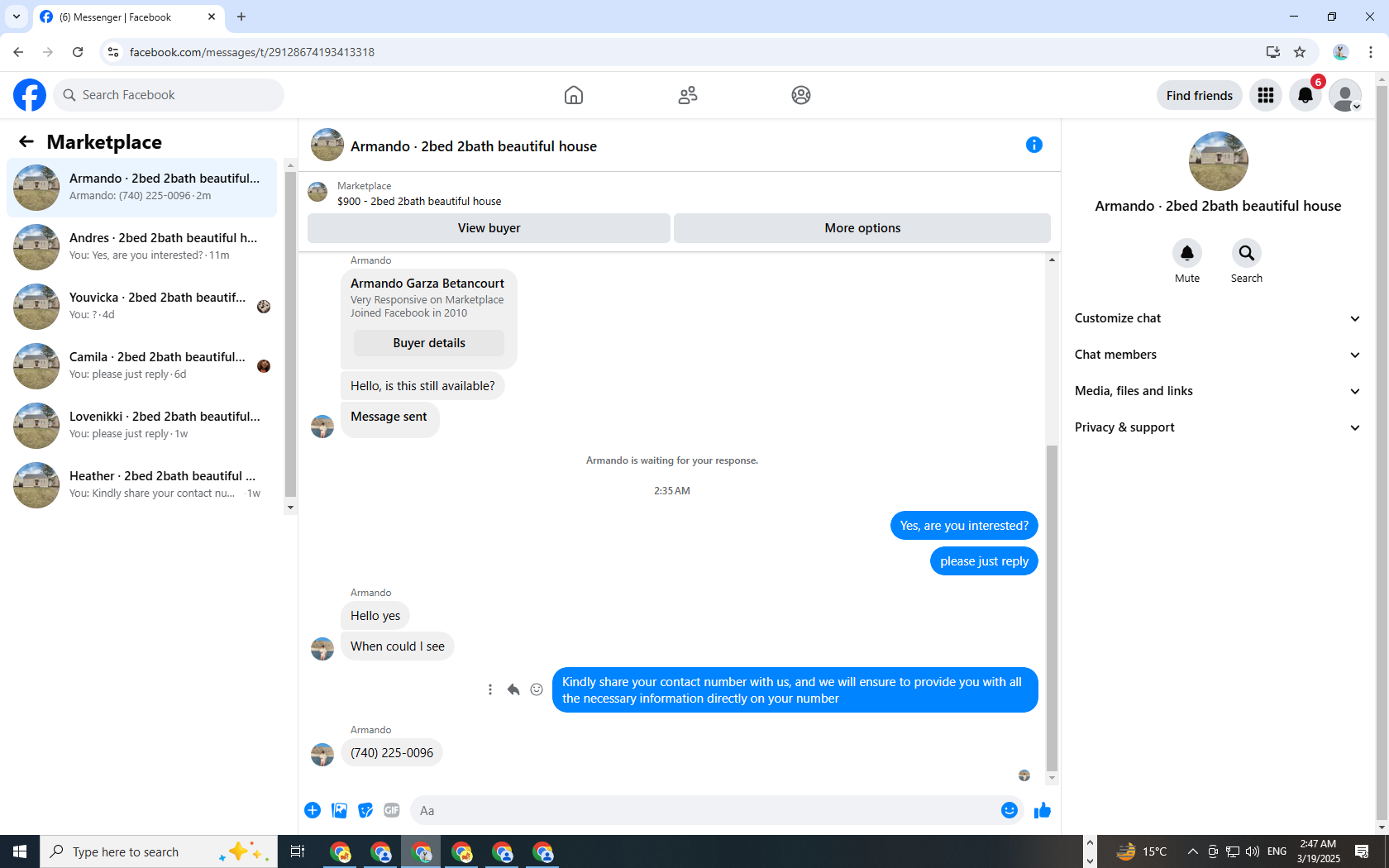
Task: Open the Lovenikki conversation in the list
Action: (142, 426)
